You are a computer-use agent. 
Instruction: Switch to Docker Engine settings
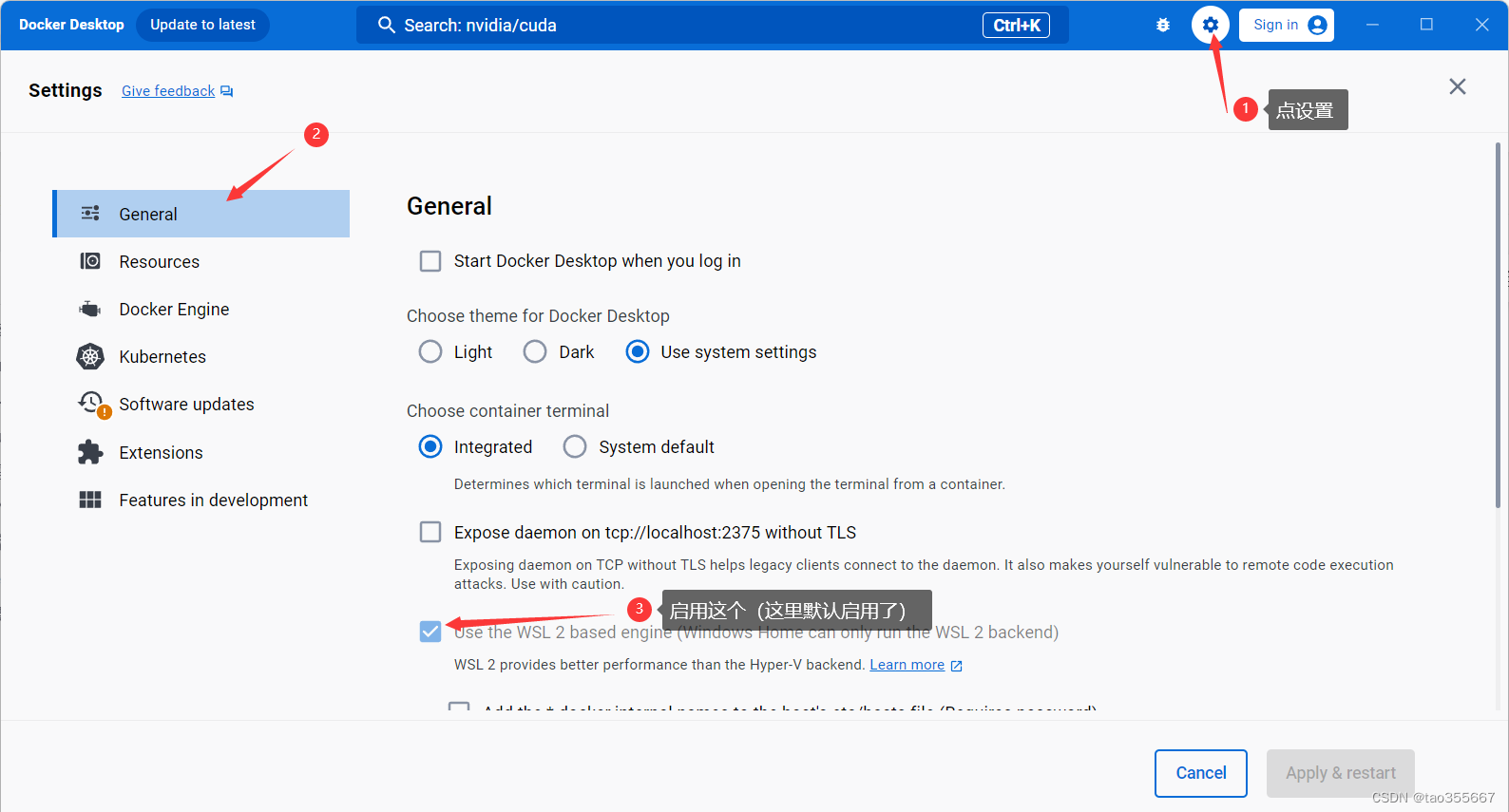point(201,309)
